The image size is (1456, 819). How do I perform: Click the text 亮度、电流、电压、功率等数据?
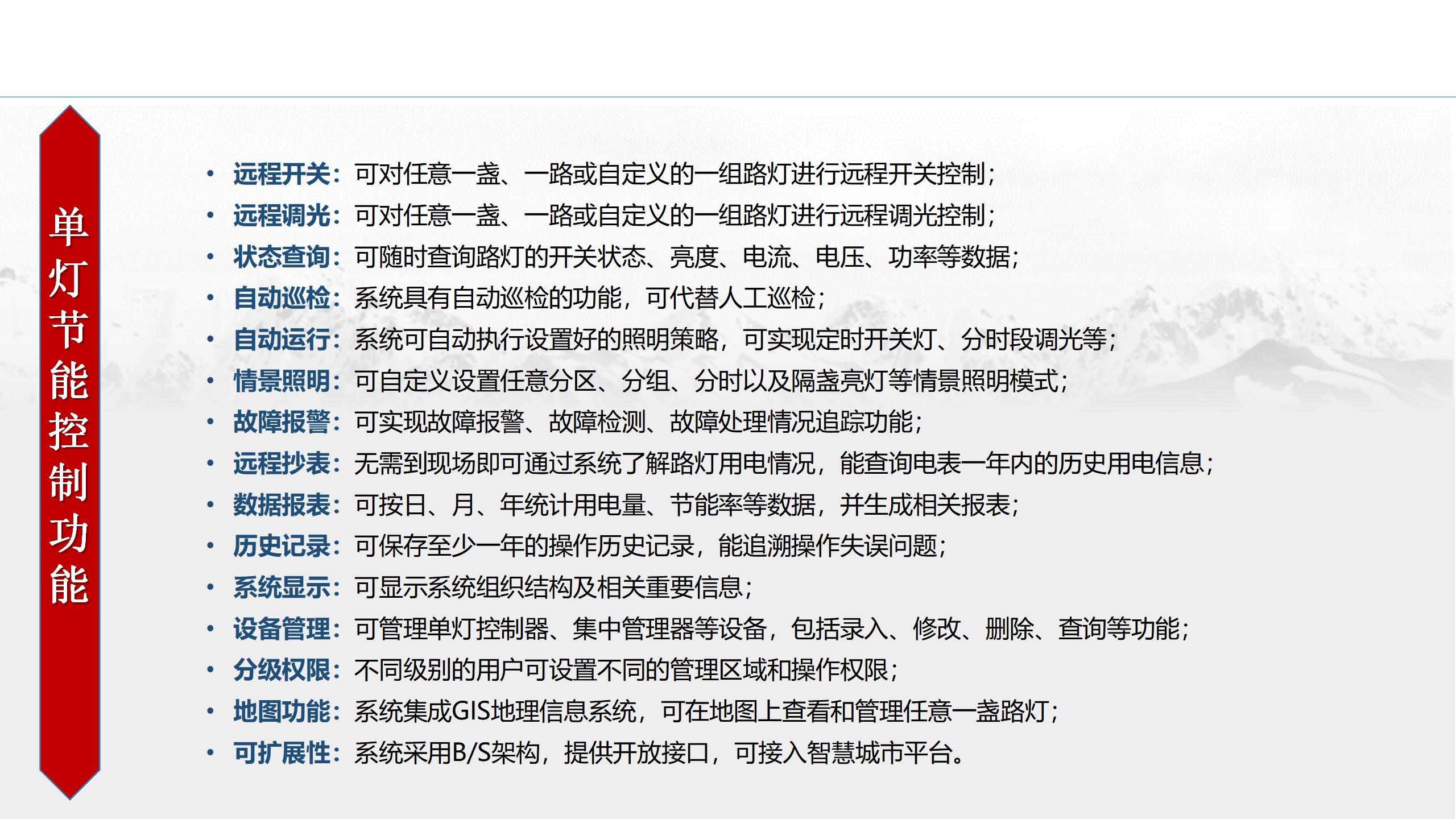pos(839,257)
